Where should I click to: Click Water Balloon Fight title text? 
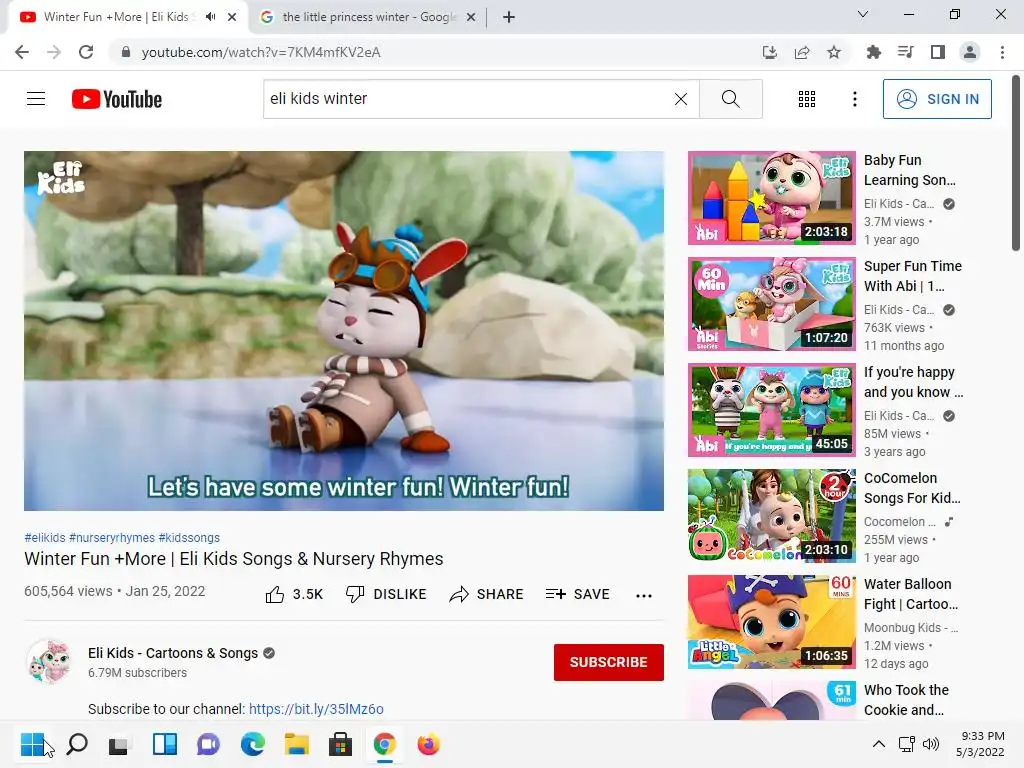911,594
